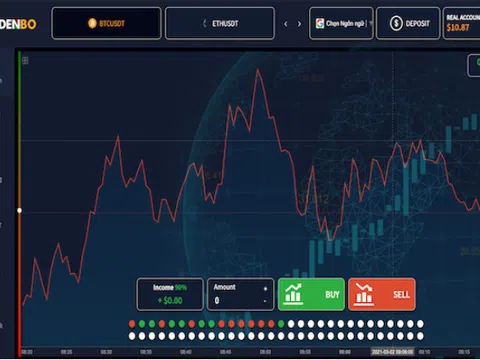Click the dollar sign deposit icon
Screen dimensions: 480x360
pos(396,23)
